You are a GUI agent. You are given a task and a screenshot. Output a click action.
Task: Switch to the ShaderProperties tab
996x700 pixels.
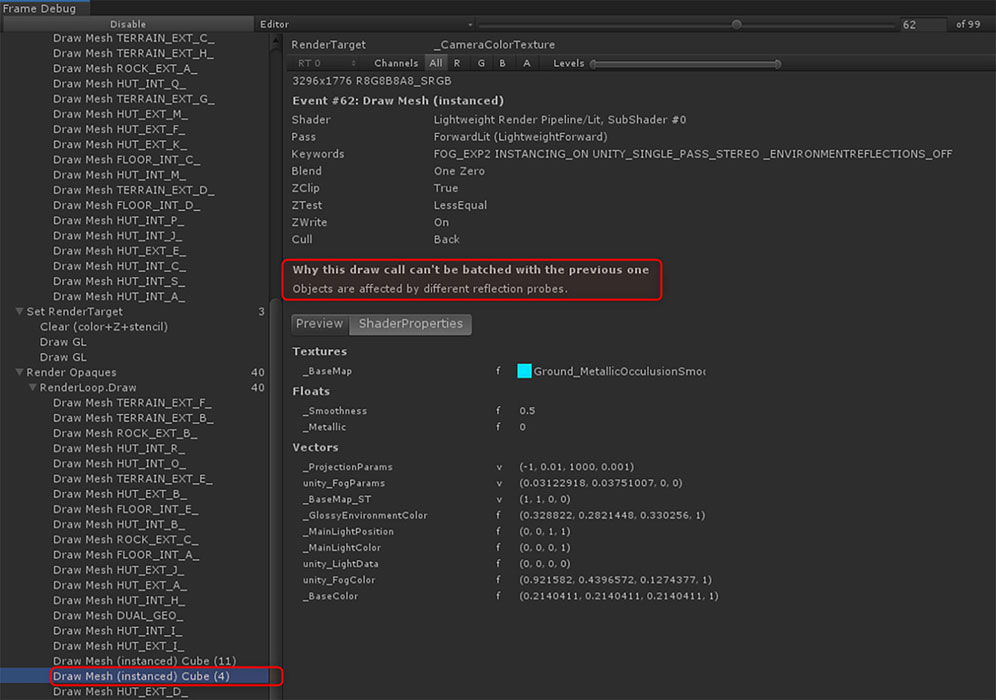(x=411, y=324)
